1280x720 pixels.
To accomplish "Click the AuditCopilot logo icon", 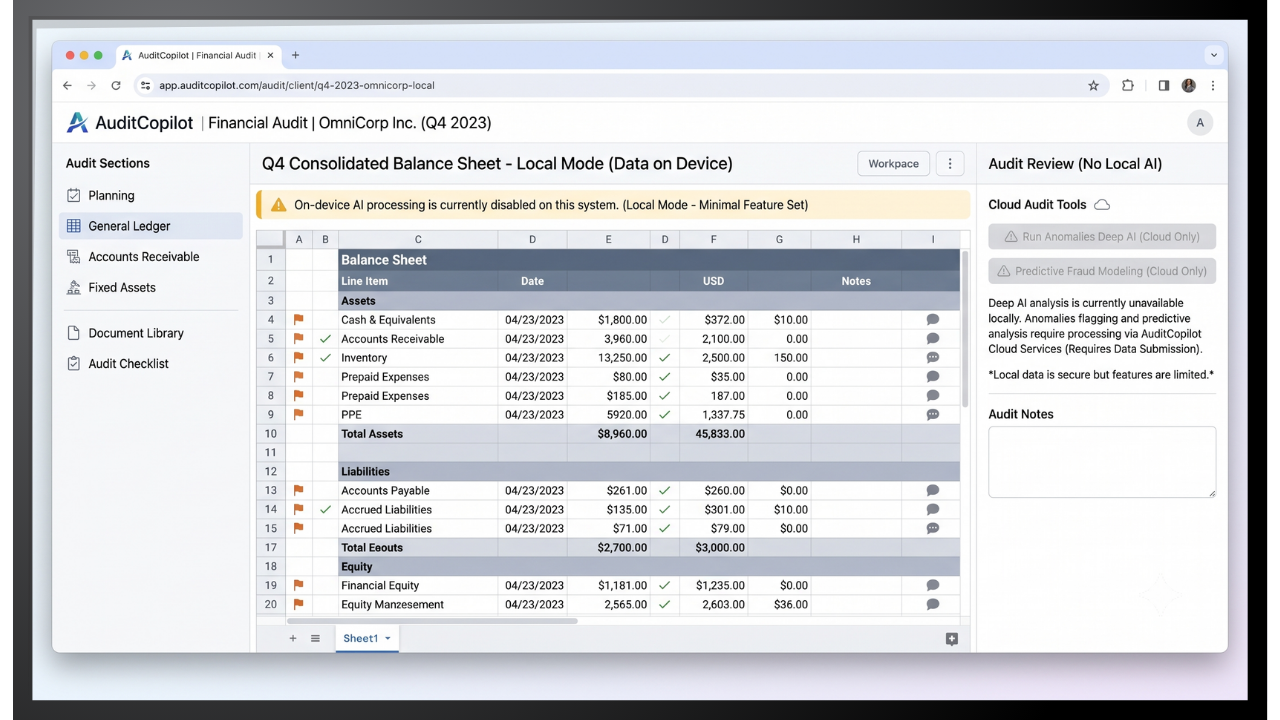I will coord(77,123).
